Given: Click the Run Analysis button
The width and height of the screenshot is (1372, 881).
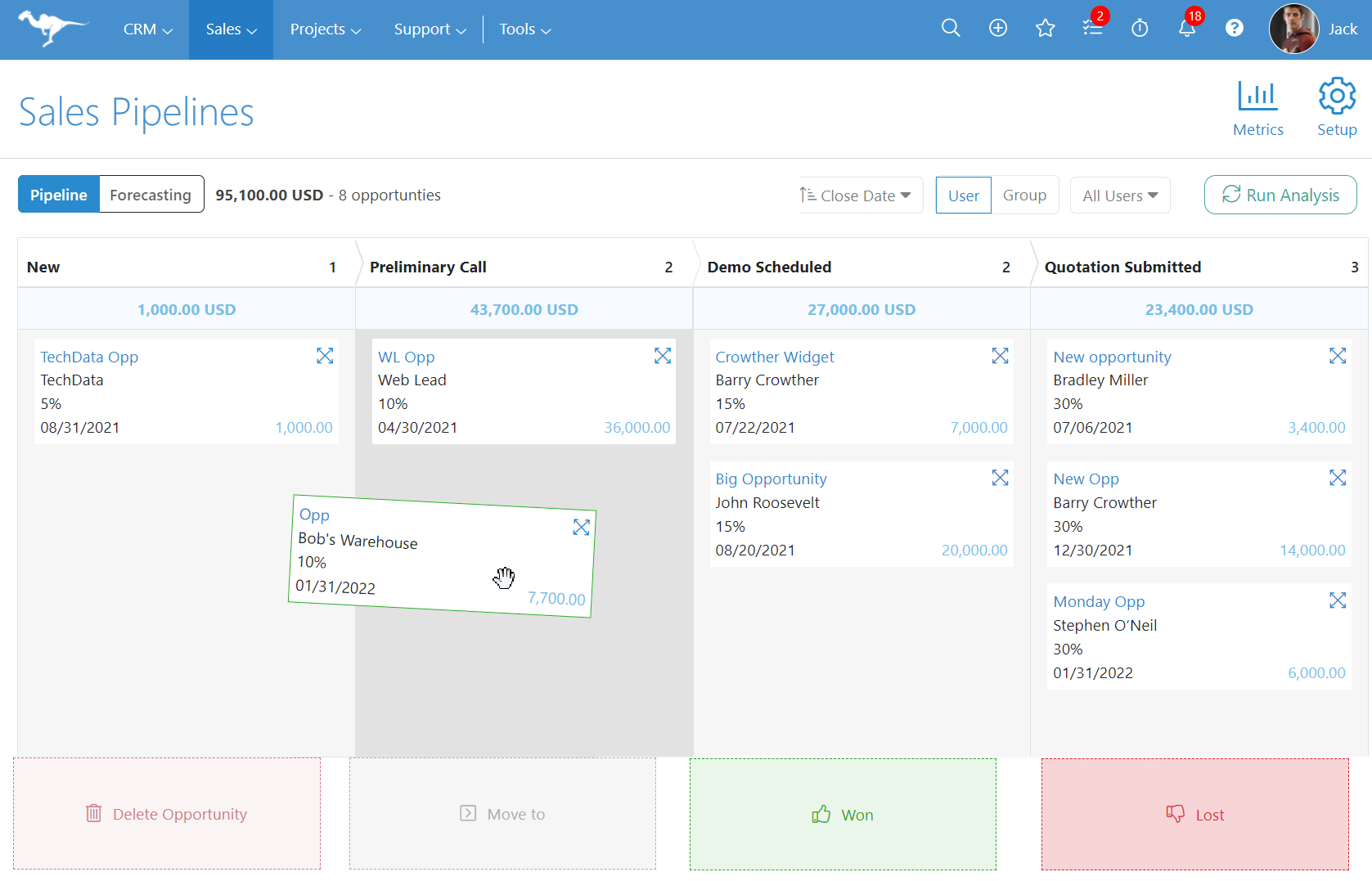Looking at the screenshot, I should pyautogui.click(x=1280, y=195).
